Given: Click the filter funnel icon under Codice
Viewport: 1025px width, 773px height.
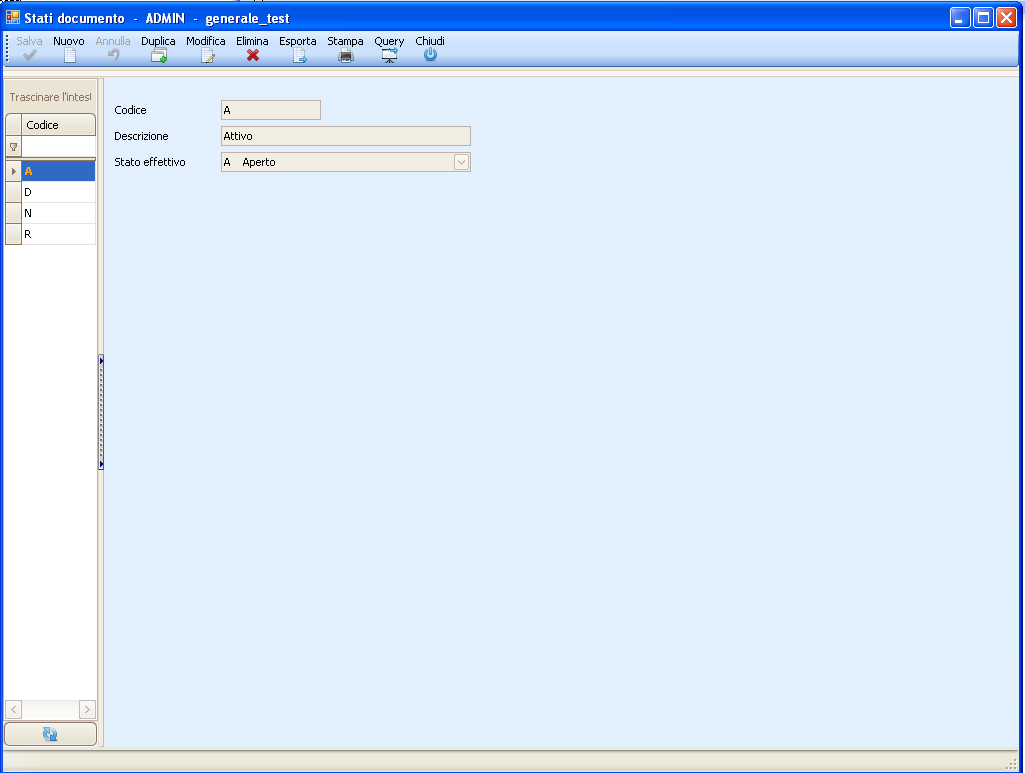Looking at the screenshot, I should pos(13,147).
